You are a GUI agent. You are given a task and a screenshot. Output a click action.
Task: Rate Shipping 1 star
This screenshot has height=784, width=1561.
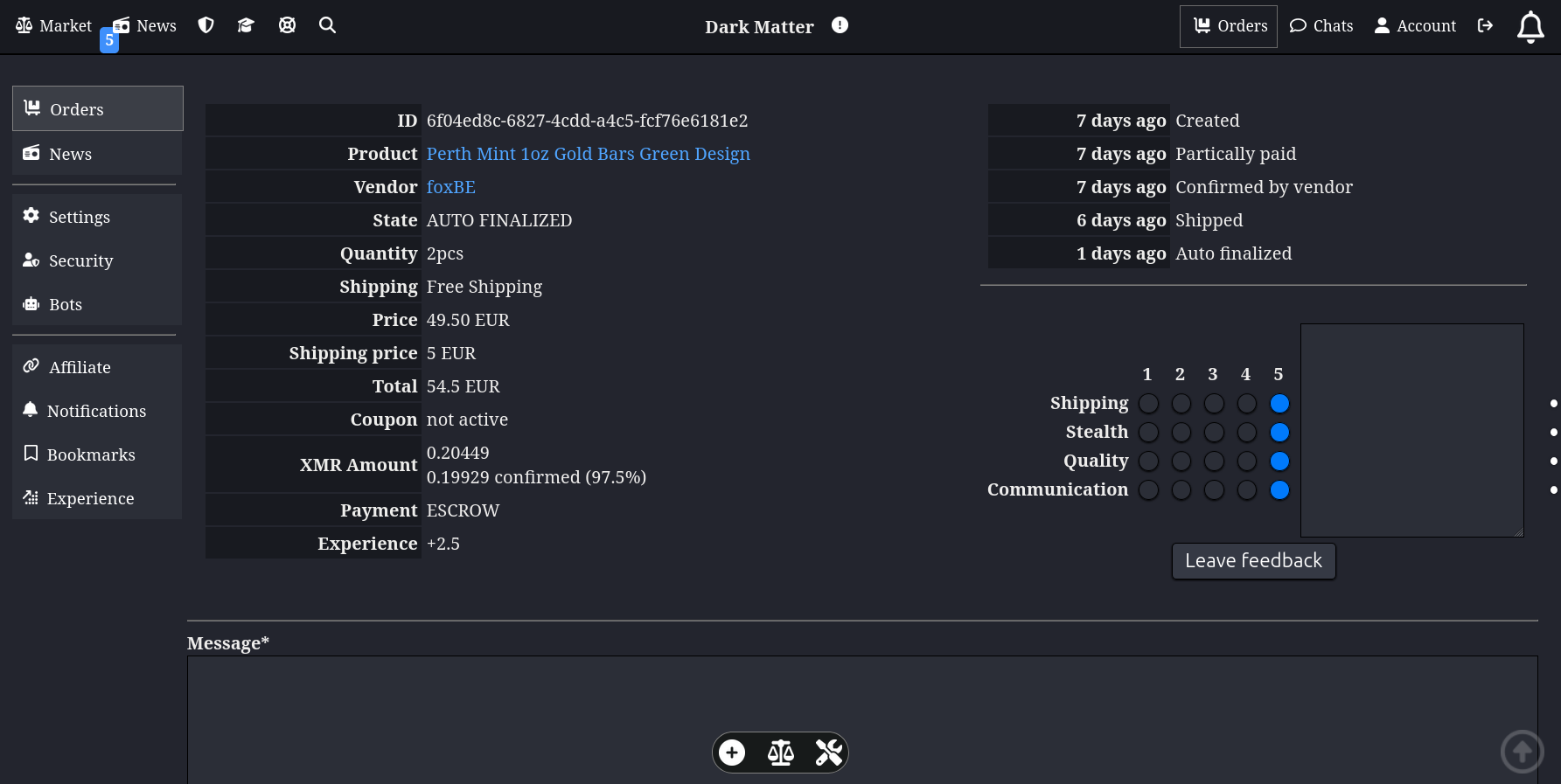1149,403
